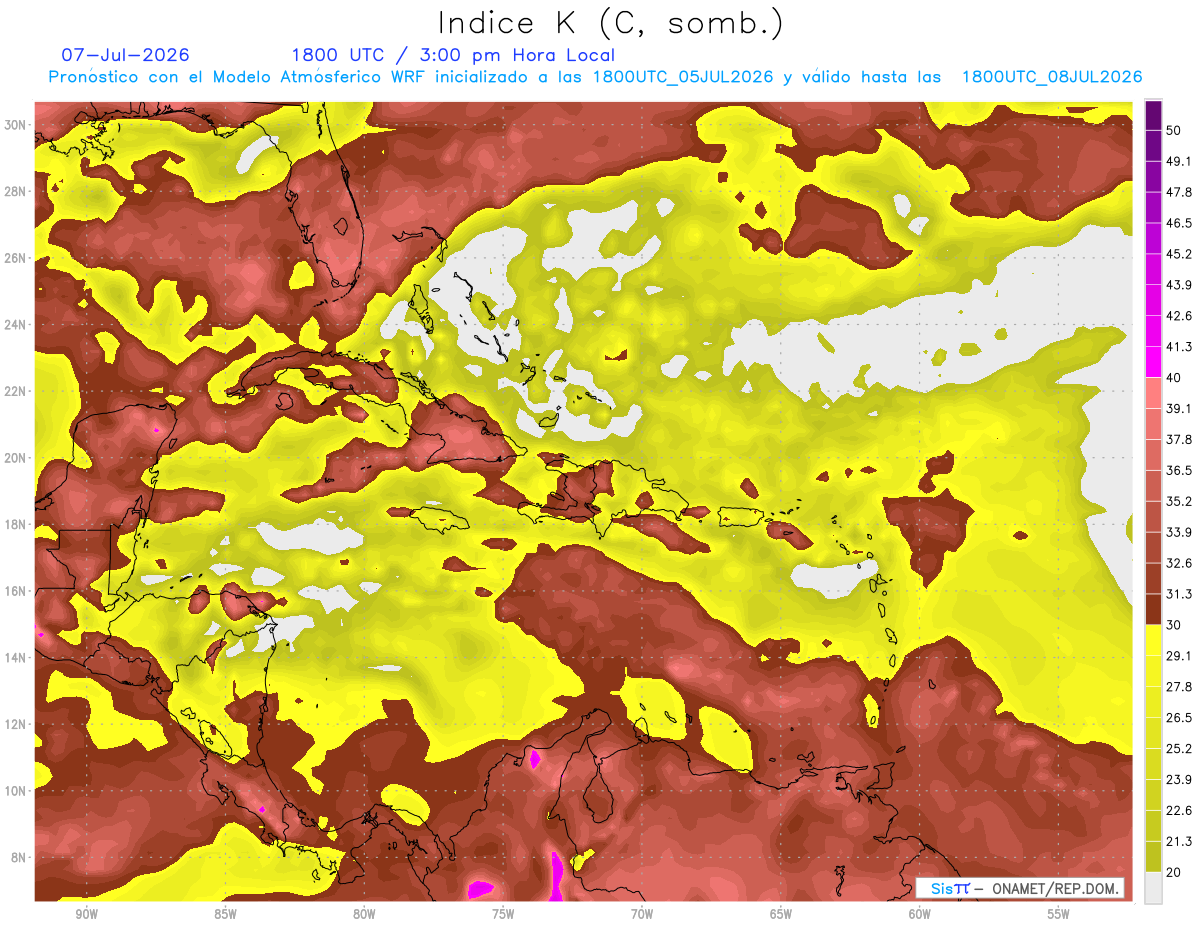Click the 65W longitude label

coord(781,914)
